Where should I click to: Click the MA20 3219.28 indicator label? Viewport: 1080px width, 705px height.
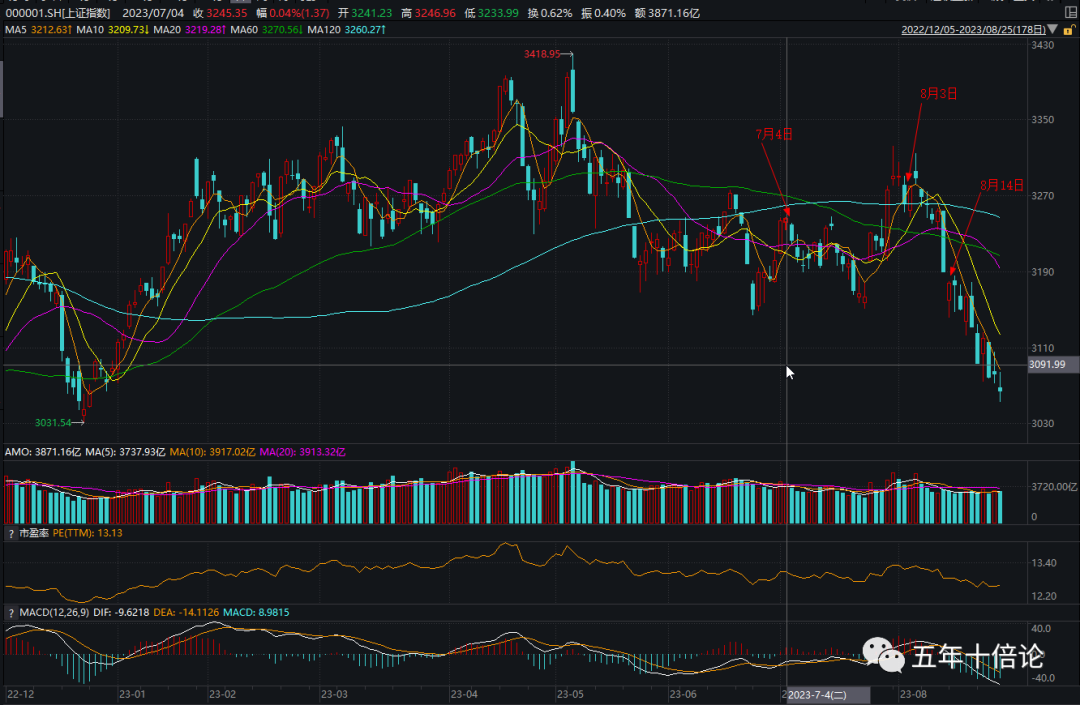(x=190, y=30)
